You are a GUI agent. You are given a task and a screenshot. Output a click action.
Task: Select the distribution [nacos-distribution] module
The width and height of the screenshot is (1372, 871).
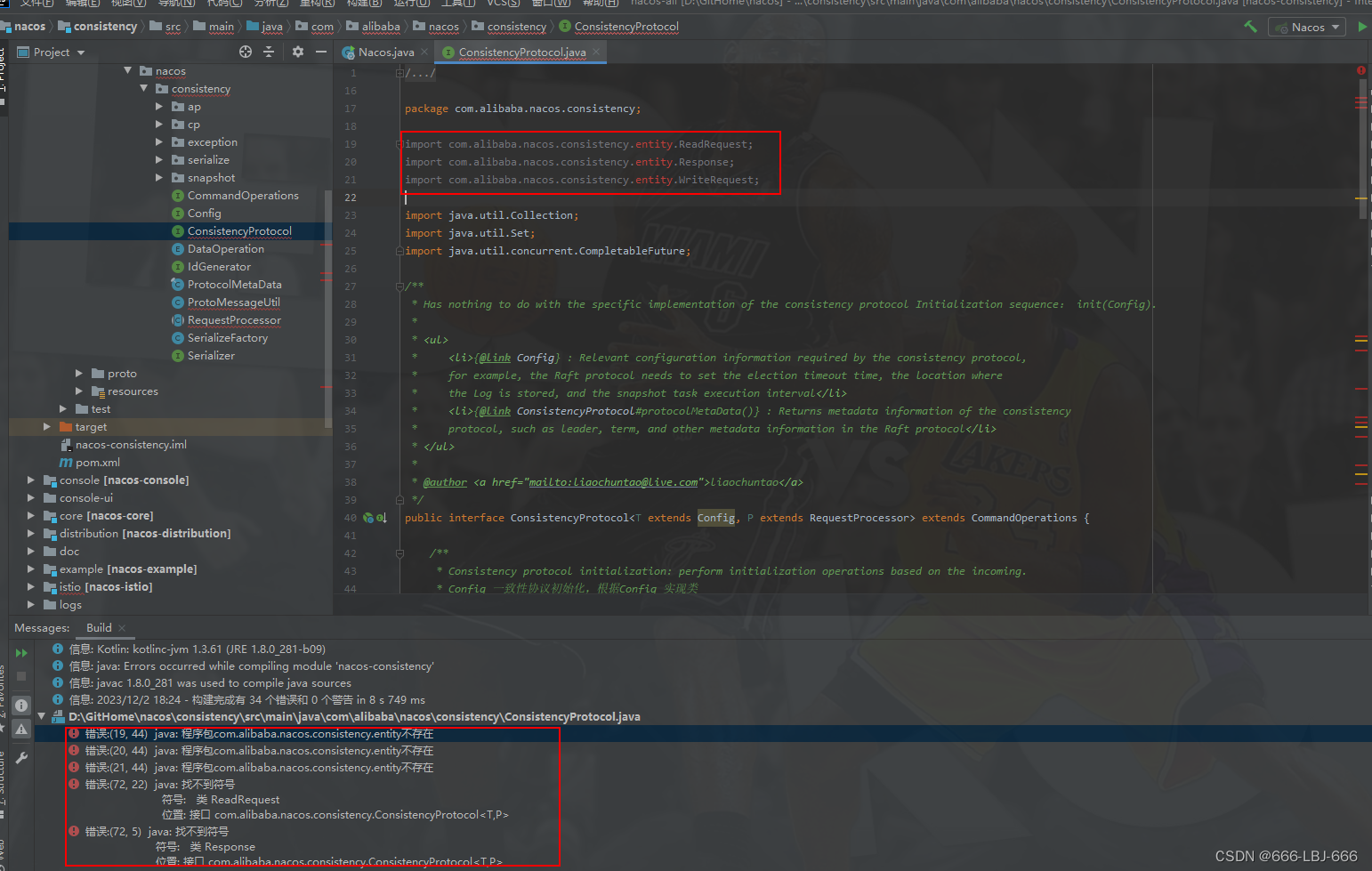tap(145, 534)
